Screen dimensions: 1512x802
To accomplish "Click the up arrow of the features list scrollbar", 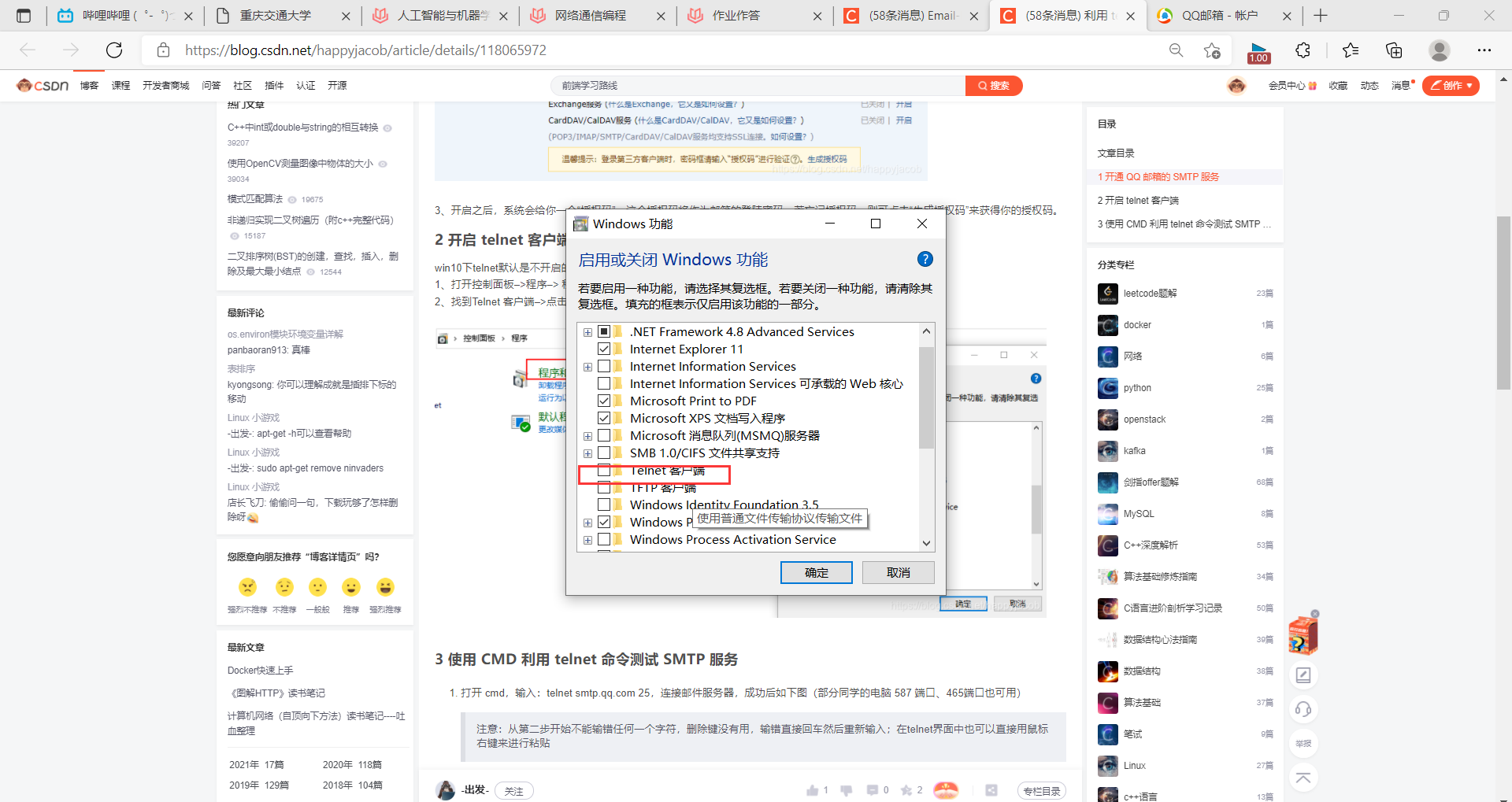I will click(926, 331).
